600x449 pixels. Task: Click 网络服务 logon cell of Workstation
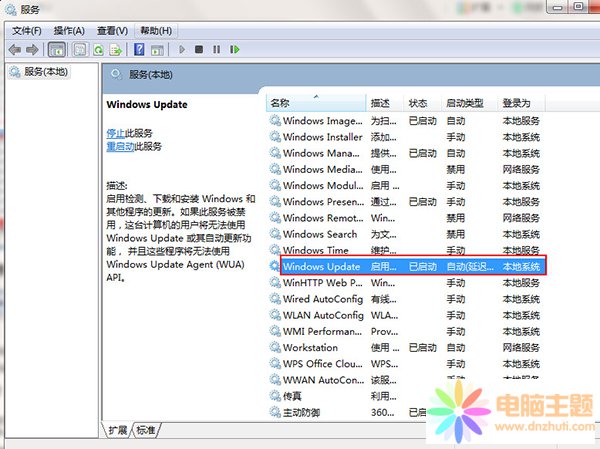point(521,348)
